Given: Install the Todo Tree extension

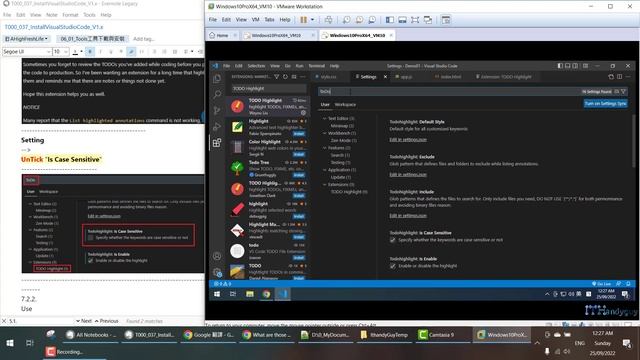Looking at the screenshot, I should click(x=299, y=175).
